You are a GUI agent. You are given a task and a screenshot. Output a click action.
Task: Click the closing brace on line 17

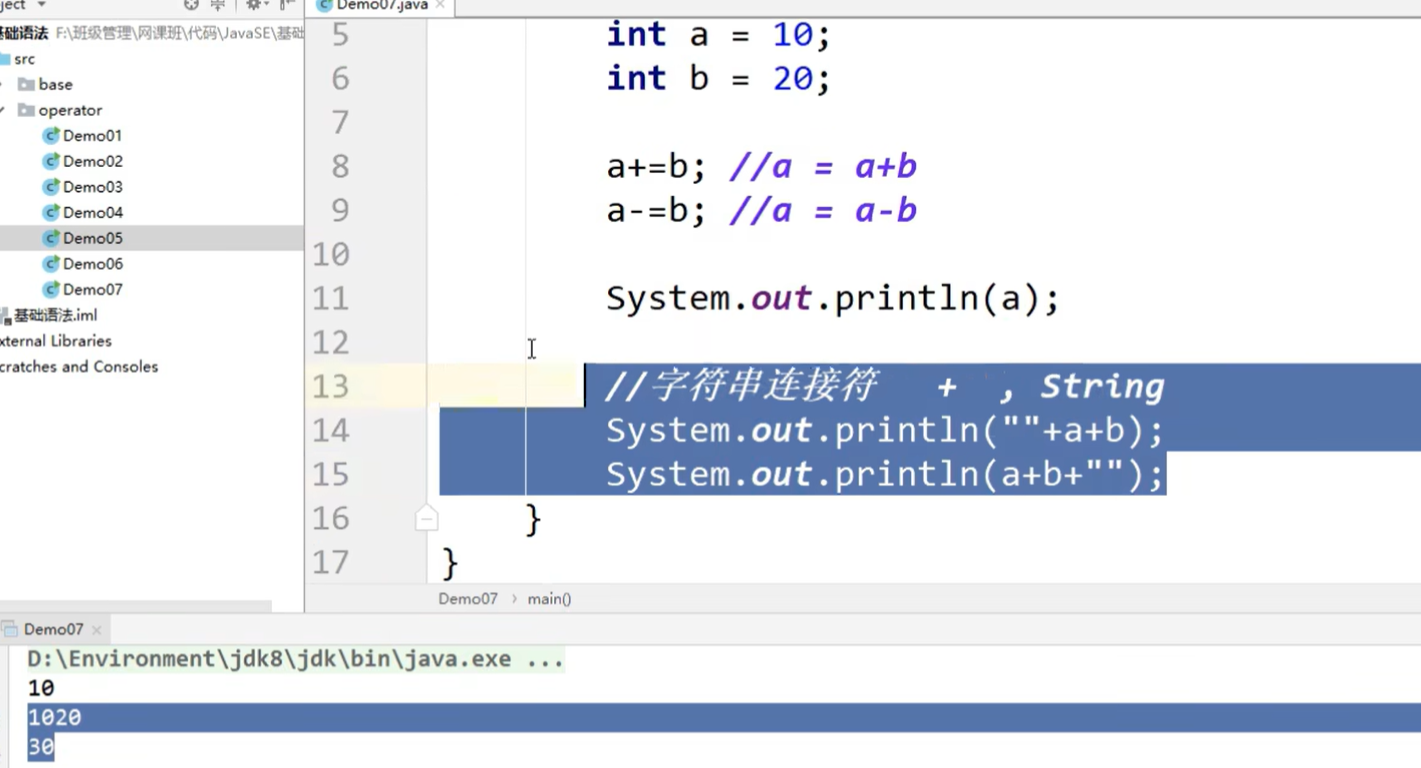pos(449,563)
